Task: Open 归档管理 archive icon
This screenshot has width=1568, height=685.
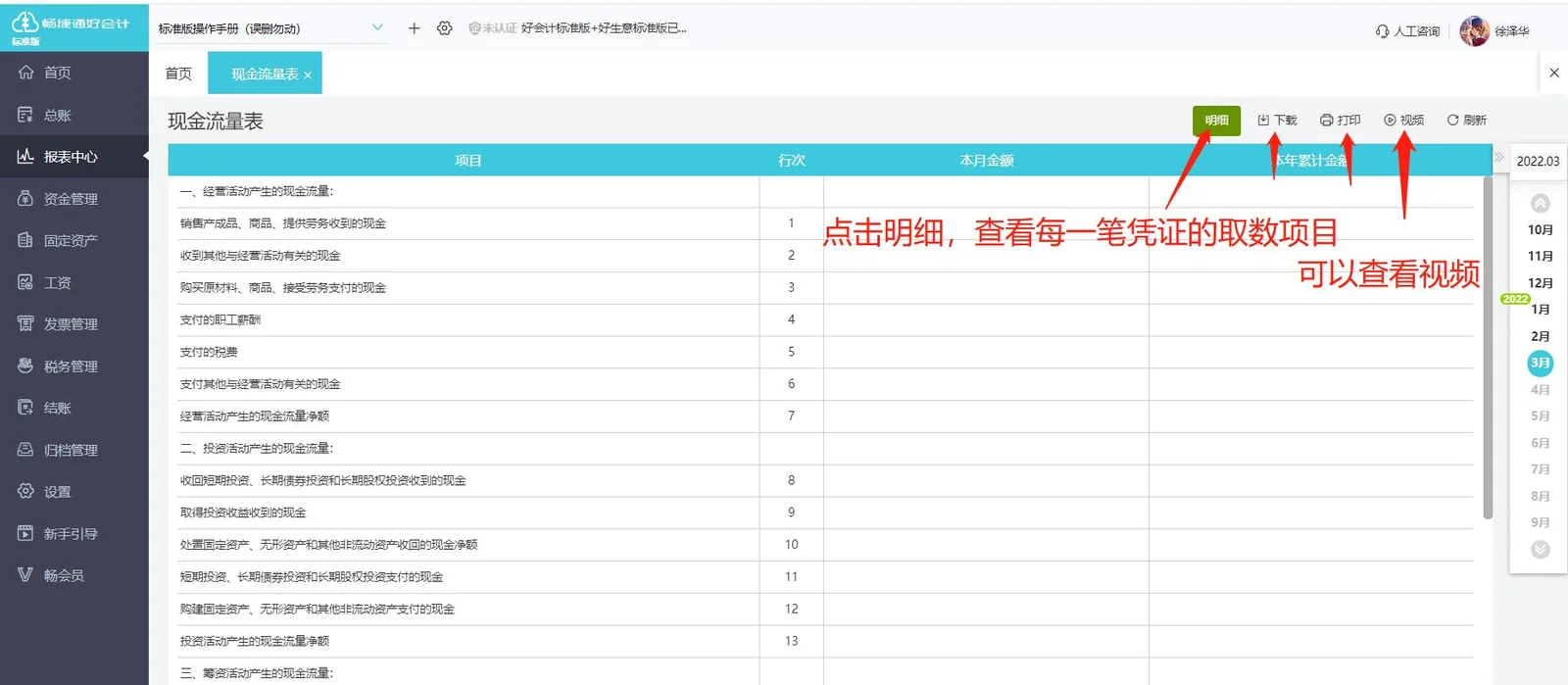Action: coord(25,450)
